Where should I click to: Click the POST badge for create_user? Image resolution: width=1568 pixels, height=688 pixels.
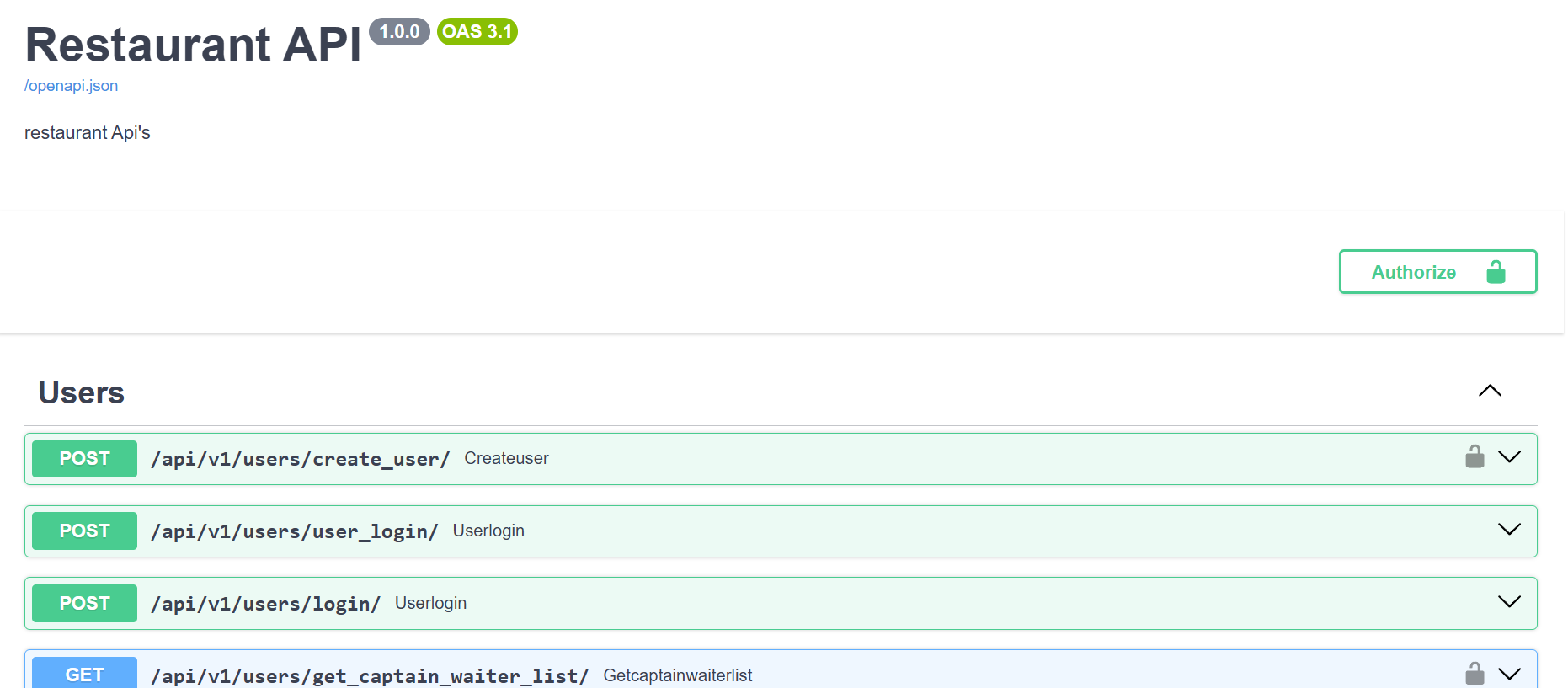point(84,459)
